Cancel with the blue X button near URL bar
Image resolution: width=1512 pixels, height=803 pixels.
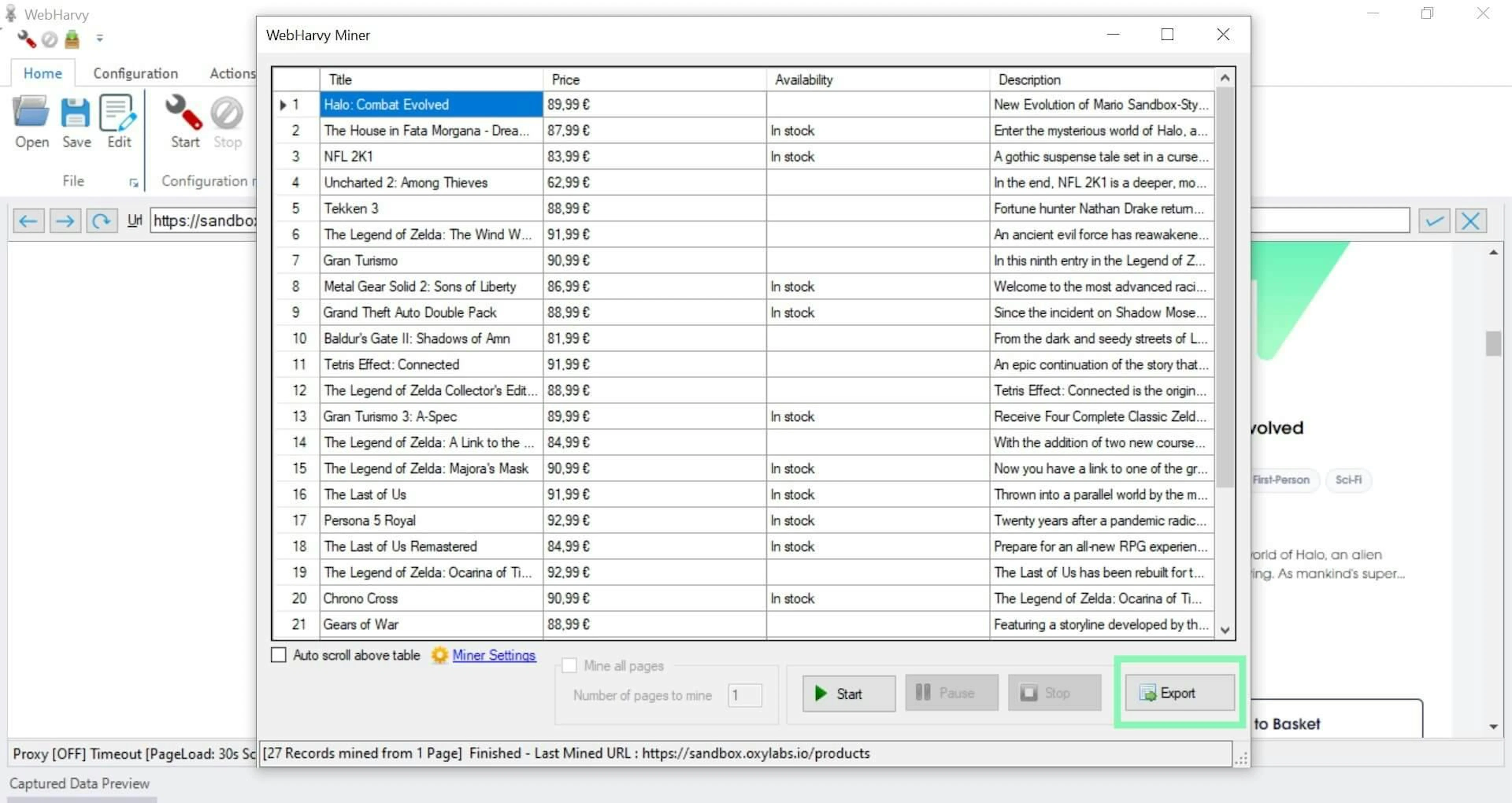[x=1470, y=221]
